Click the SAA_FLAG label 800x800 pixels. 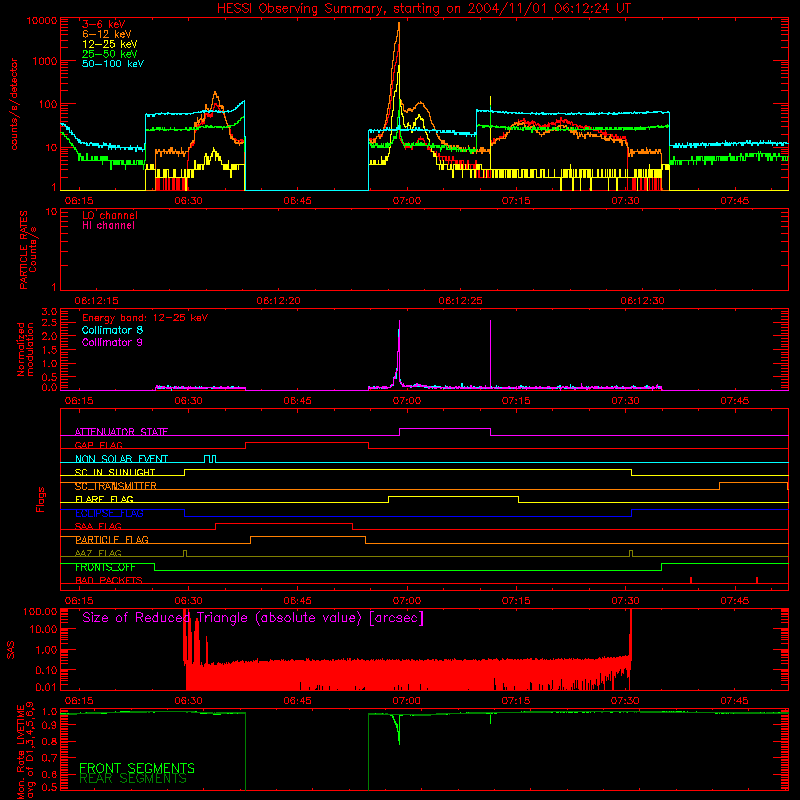click(x=98, y=526)
